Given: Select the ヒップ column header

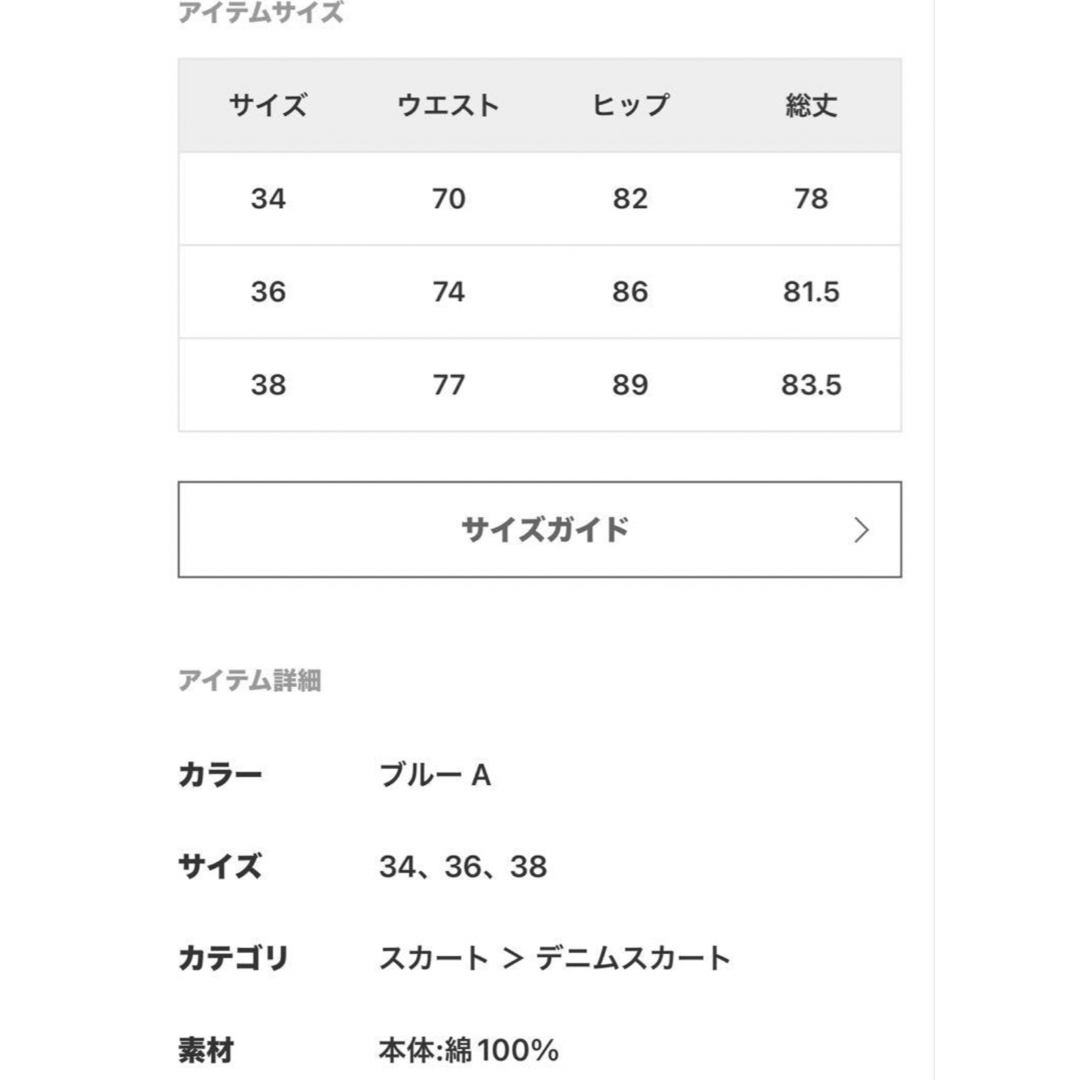Looking at the screenshot, I should point(630,105).
